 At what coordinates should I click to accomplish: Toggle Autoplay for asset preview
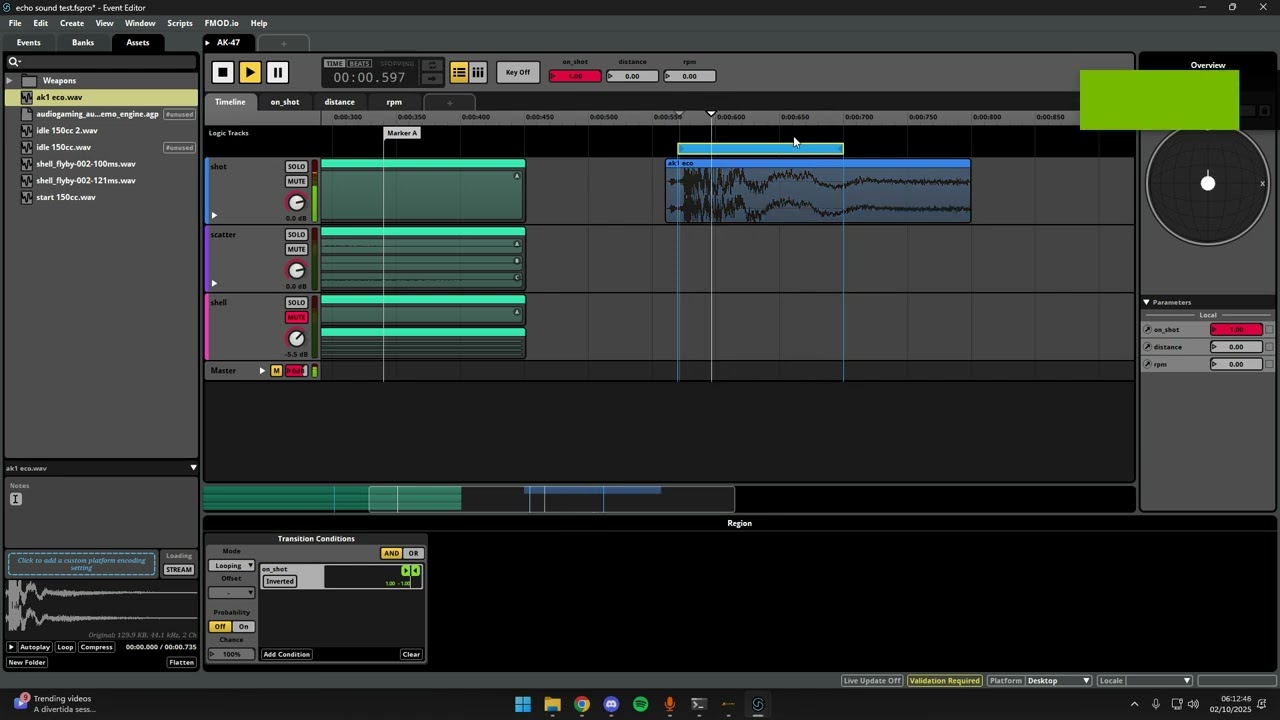click(x=34, y=647)
